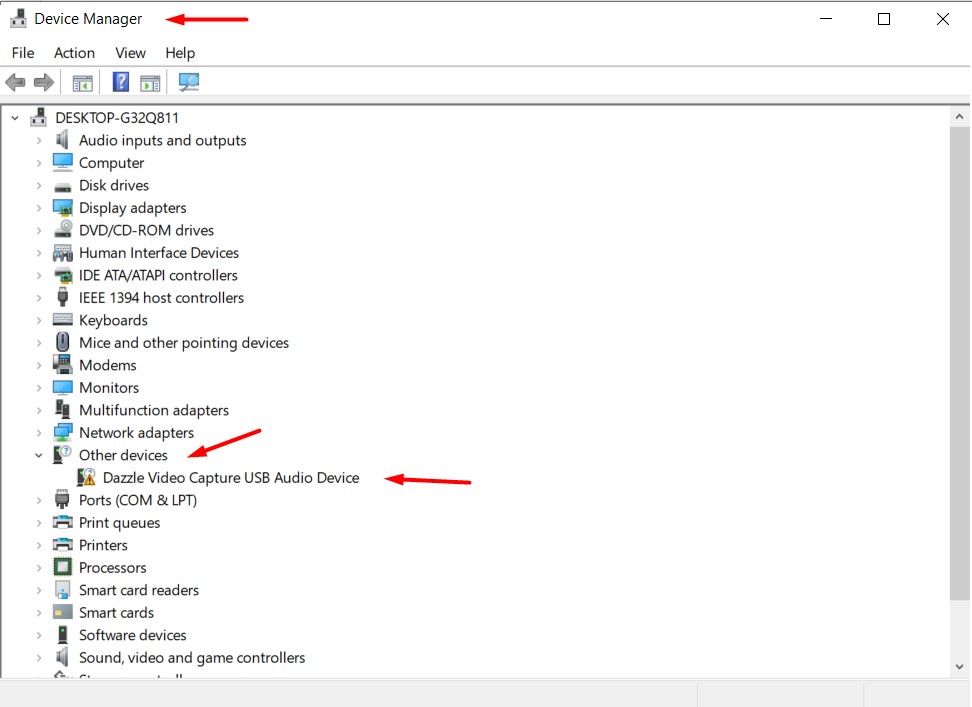Click the show/hide action pane icon
The height and width of the screenshot is (707, 972).
150,82
